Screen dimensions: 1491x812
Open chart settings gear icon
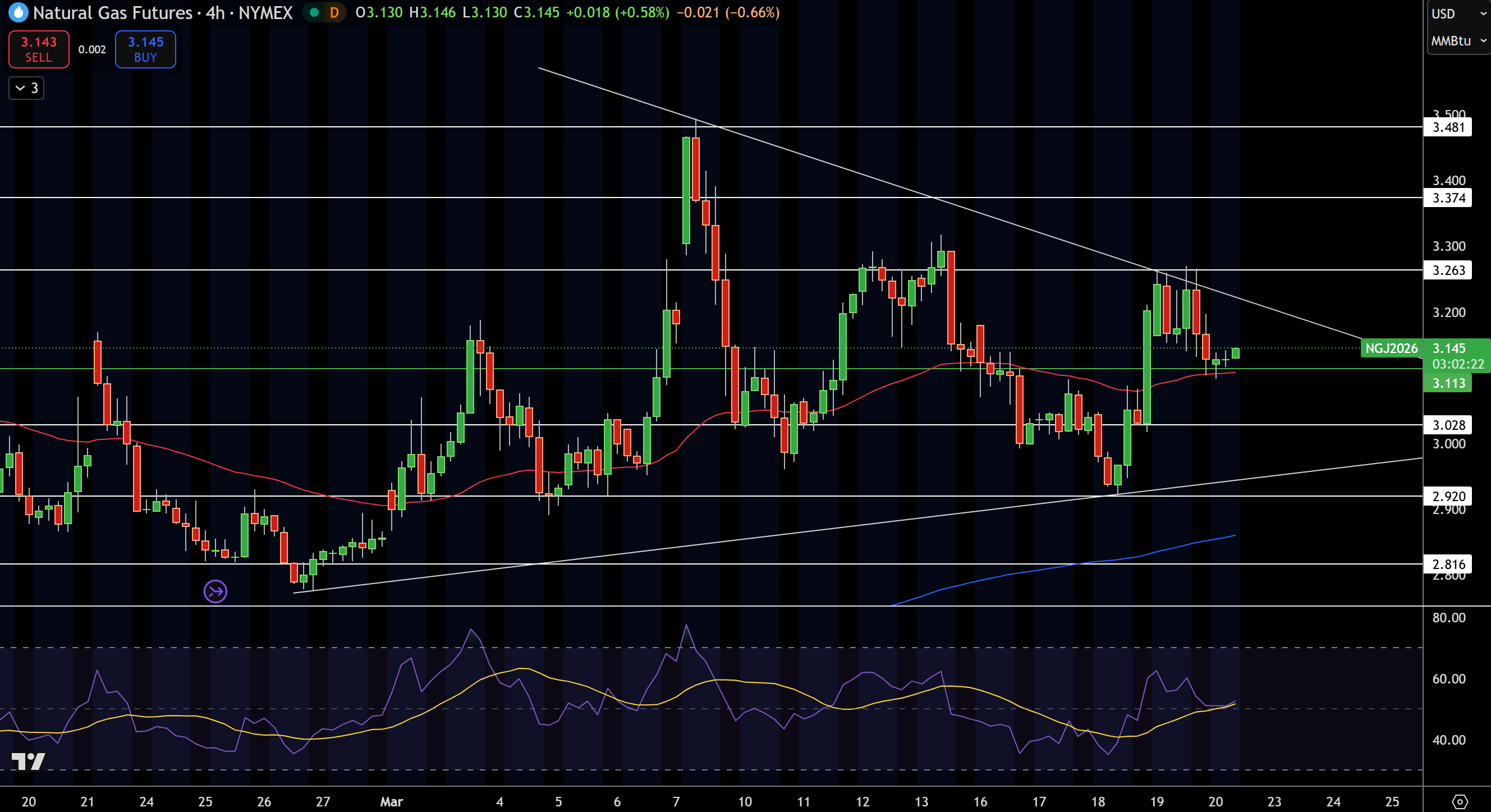[x=1460, y=801]
